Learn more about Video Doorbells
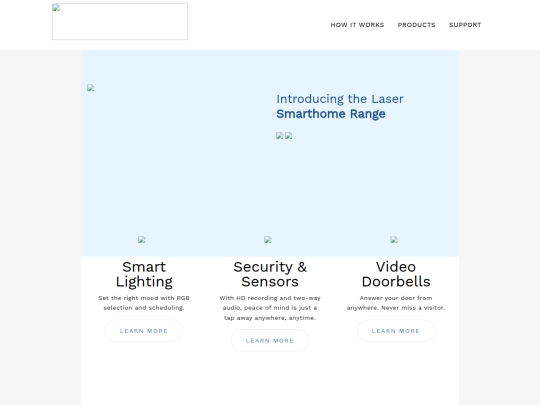The image size is (540, 405). coord(396,331)
